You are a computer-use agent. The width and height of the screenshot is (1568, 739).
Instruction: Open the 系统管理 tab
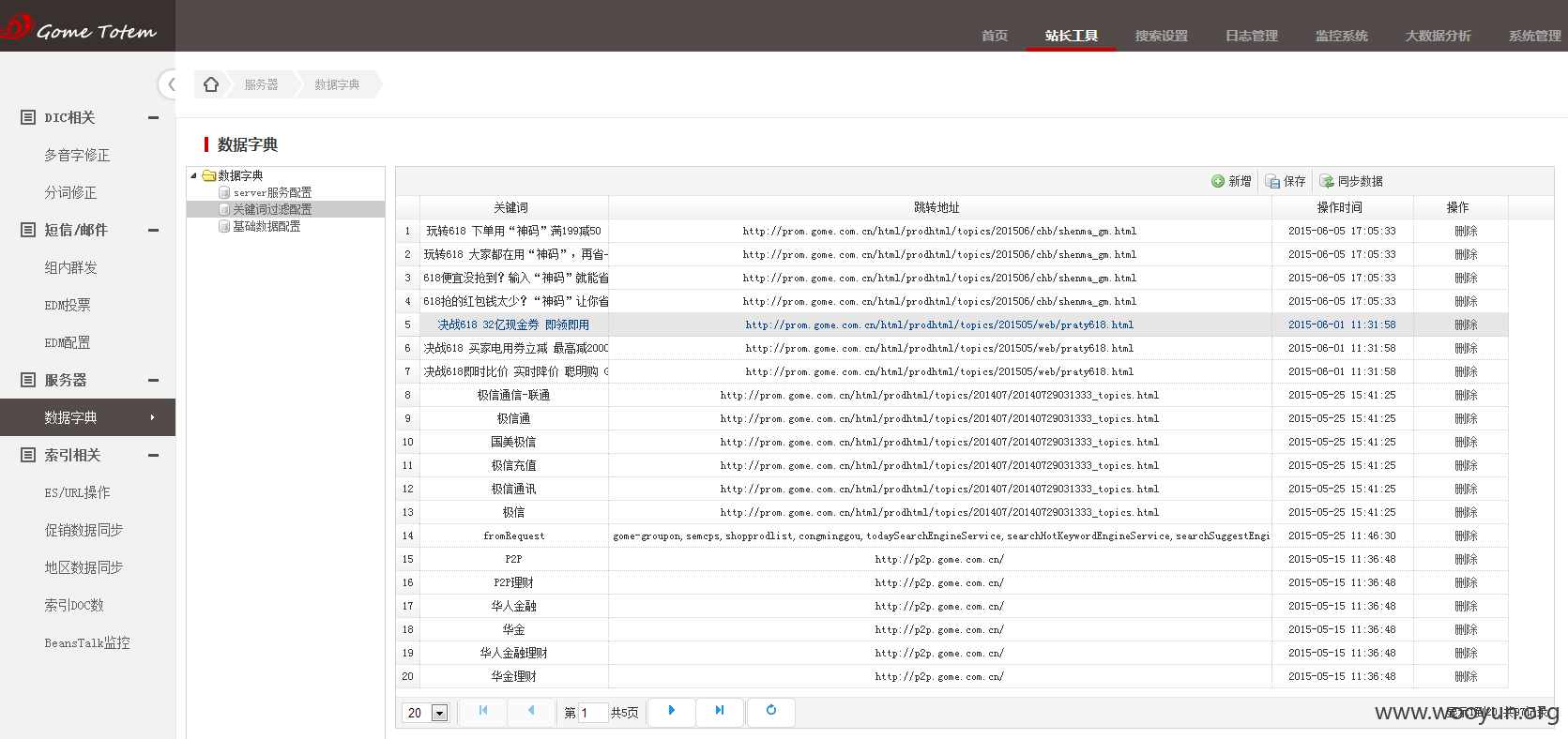coord(1535,36)
